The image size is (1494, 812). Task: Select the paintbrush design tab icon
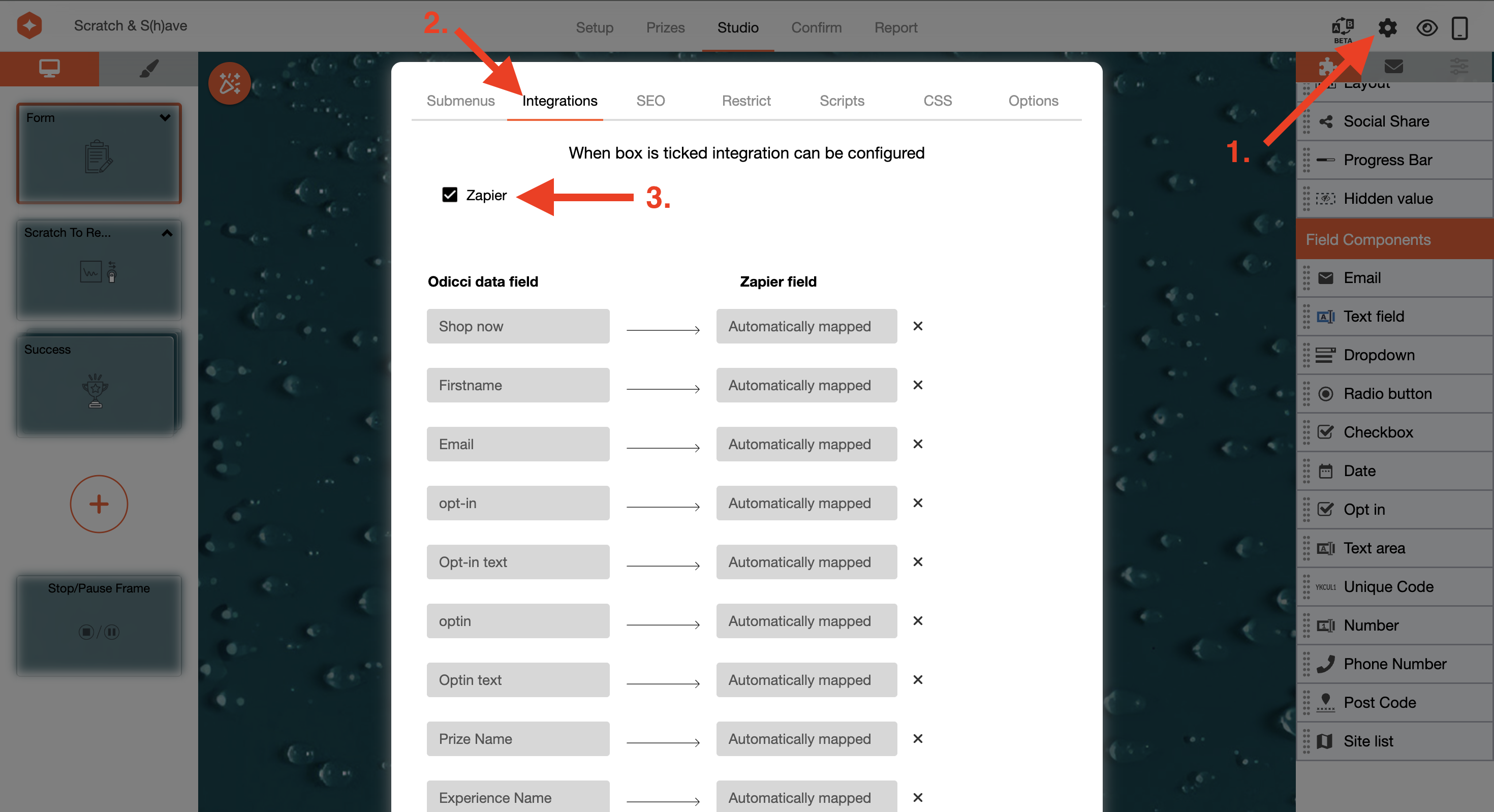148,69
